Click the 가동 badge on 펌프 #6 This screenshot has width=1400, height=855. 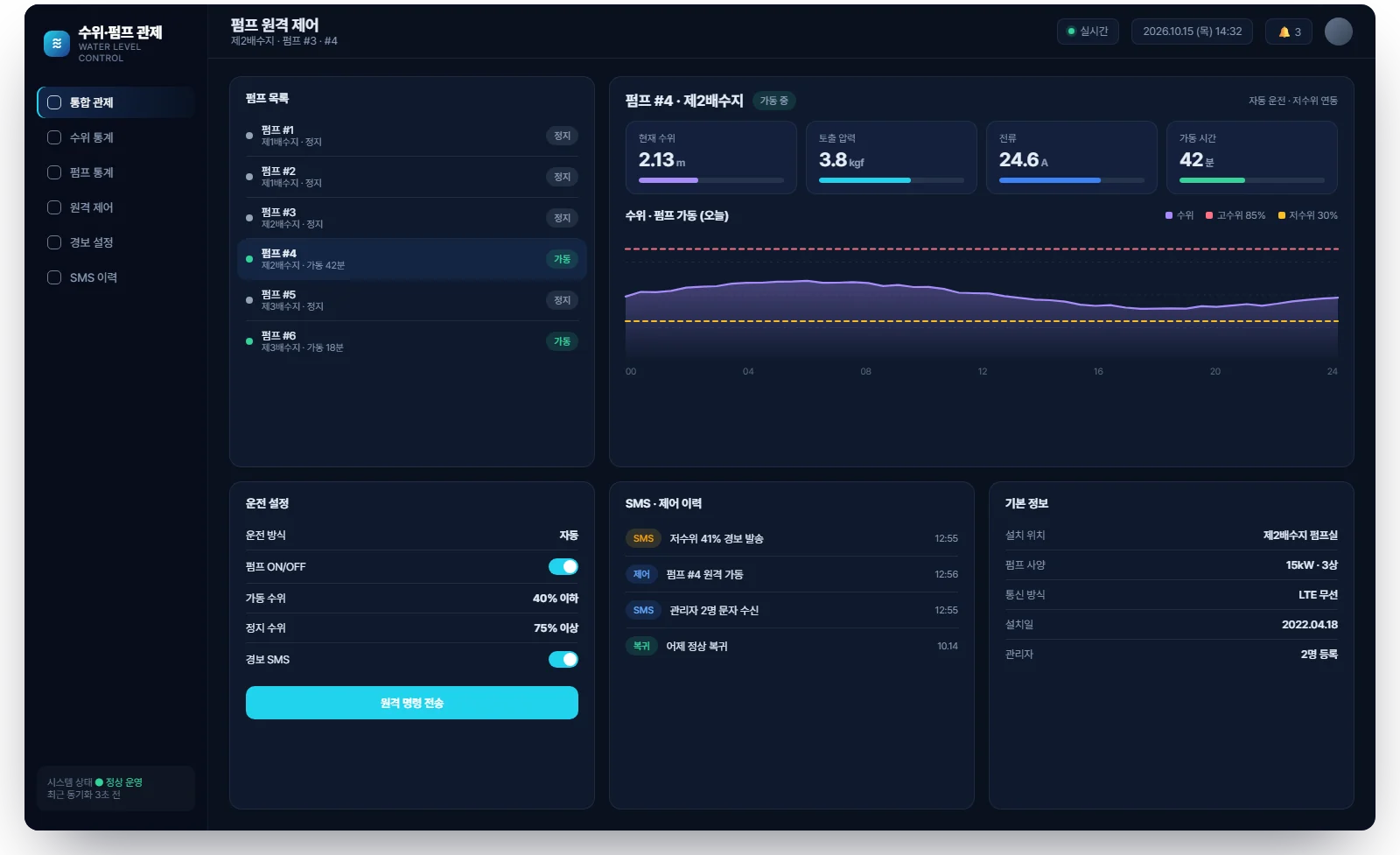click(562, 341)
